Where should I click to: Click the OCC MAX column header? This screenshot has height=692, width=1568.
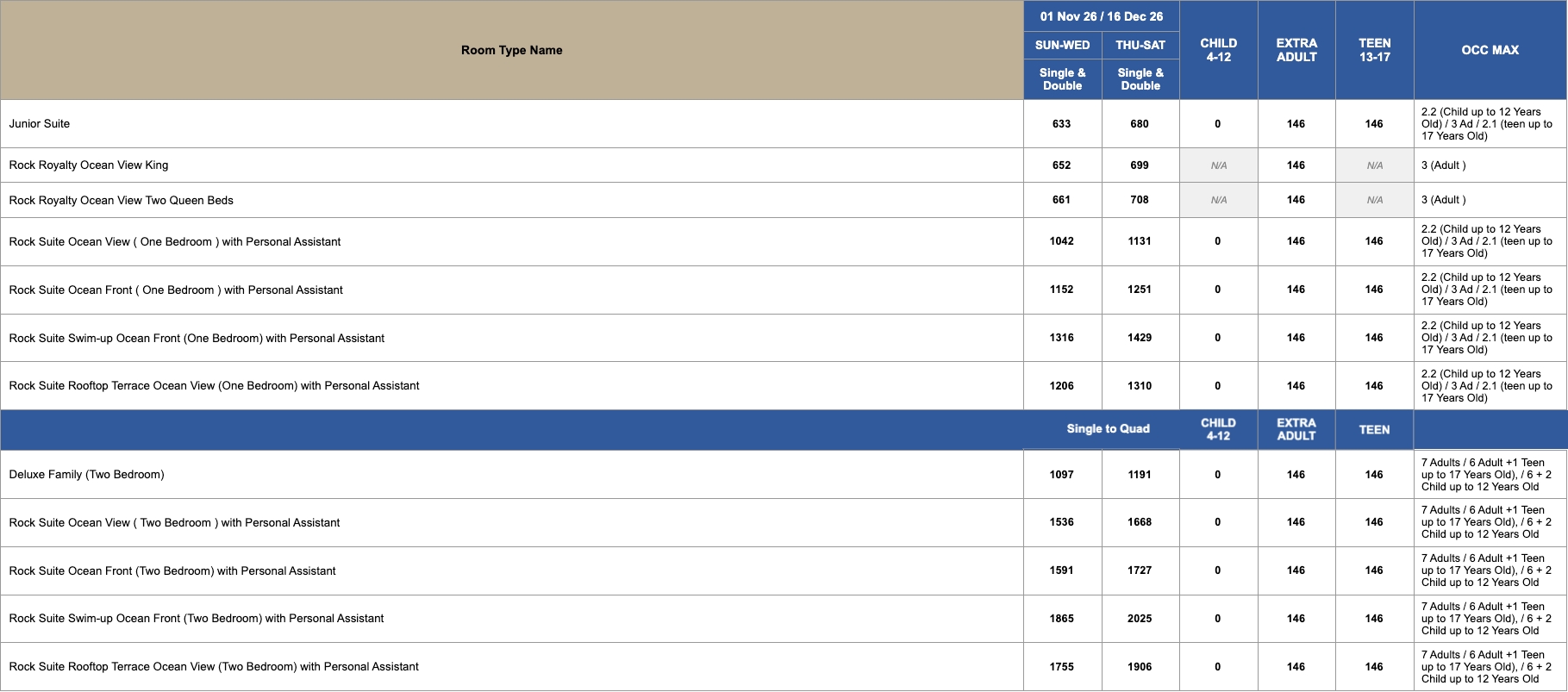point(1490,50)
